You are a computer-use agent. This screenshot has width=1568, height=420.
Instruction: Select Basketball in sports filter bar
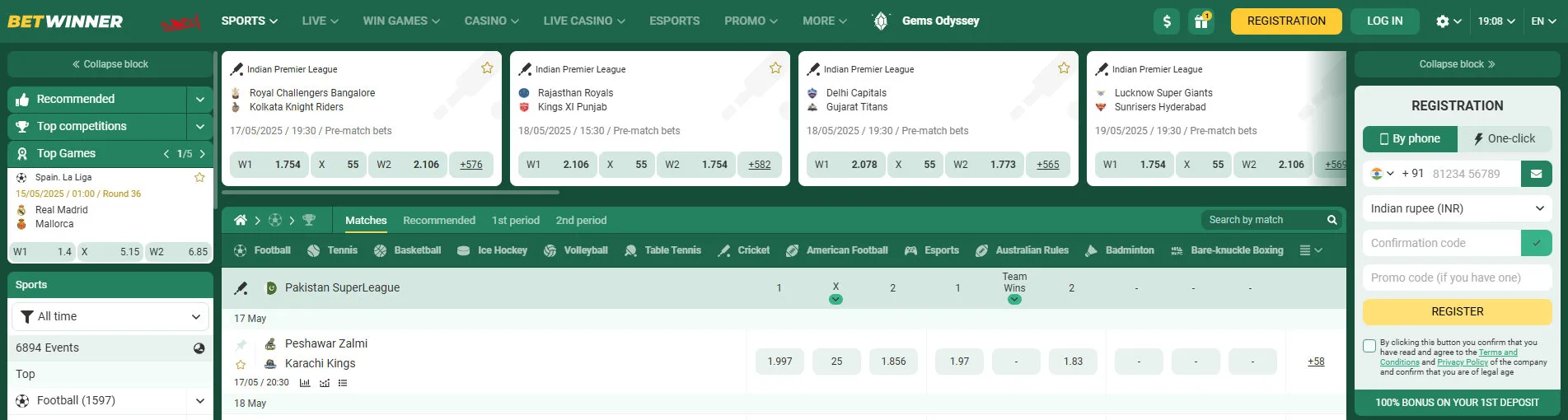pyautogui.click(x=407, y=250)
